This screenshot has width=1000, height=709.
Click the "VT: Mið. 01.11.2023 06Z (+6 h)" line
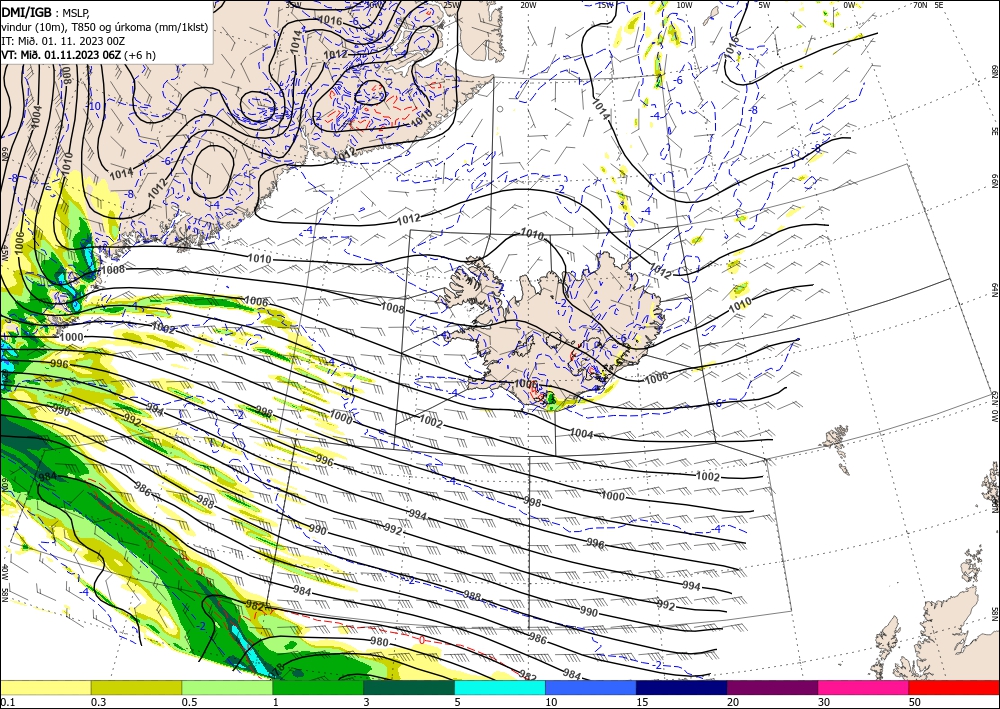click(78, 55)
